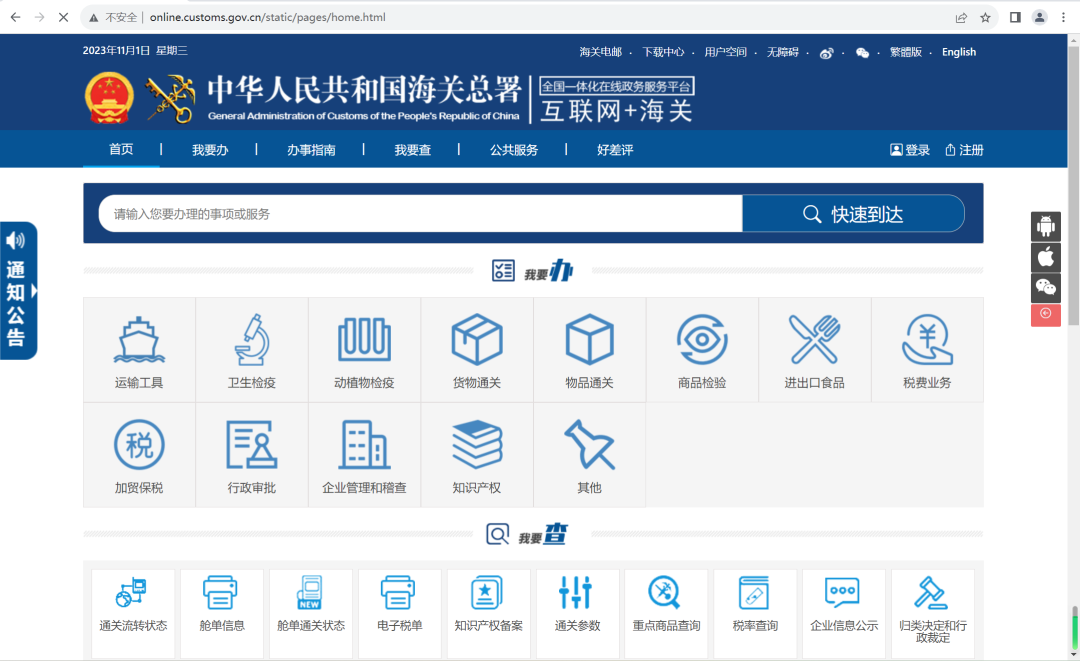
Task: Click the 注册 register link
Action: point(964,150)
